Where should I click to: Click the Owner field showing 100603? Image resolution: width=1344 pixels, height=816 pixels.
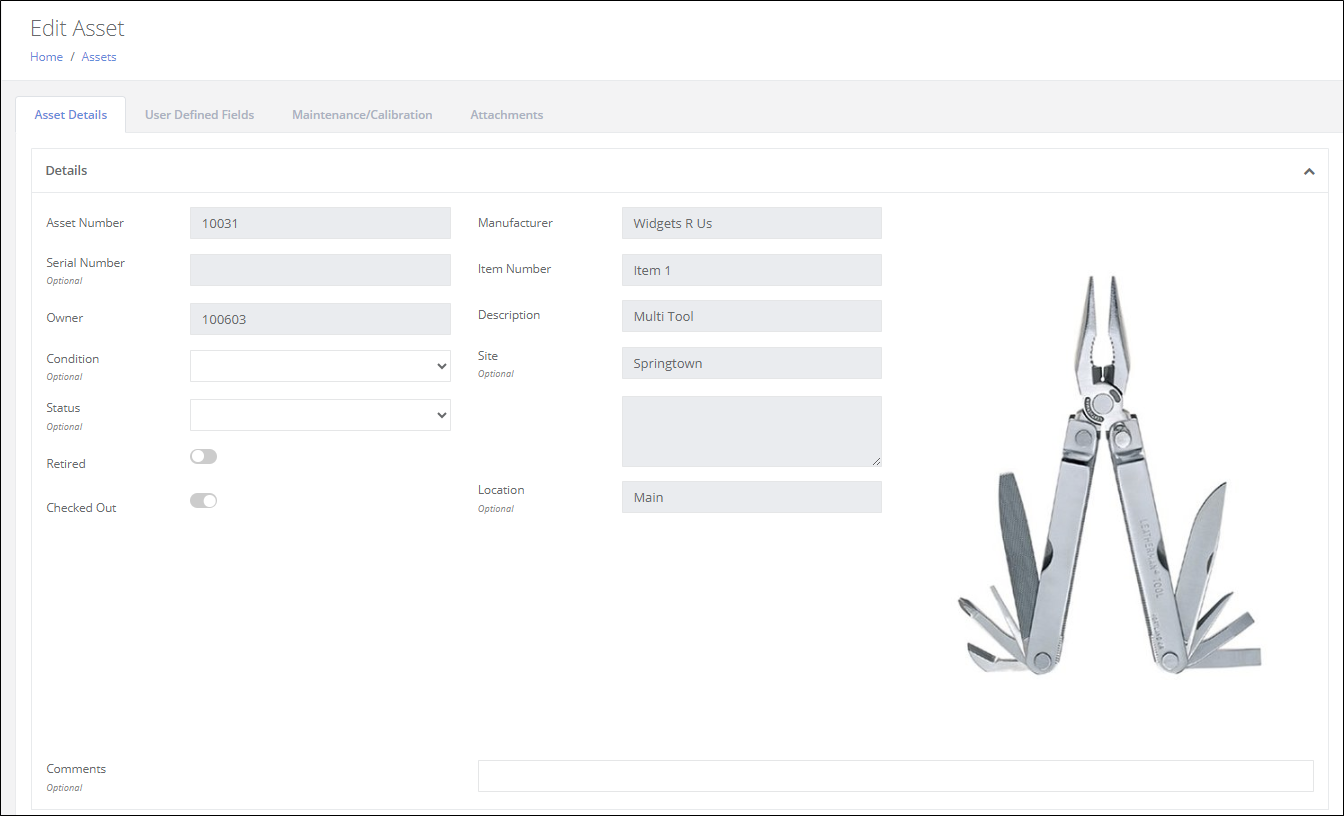coord(320,319)
